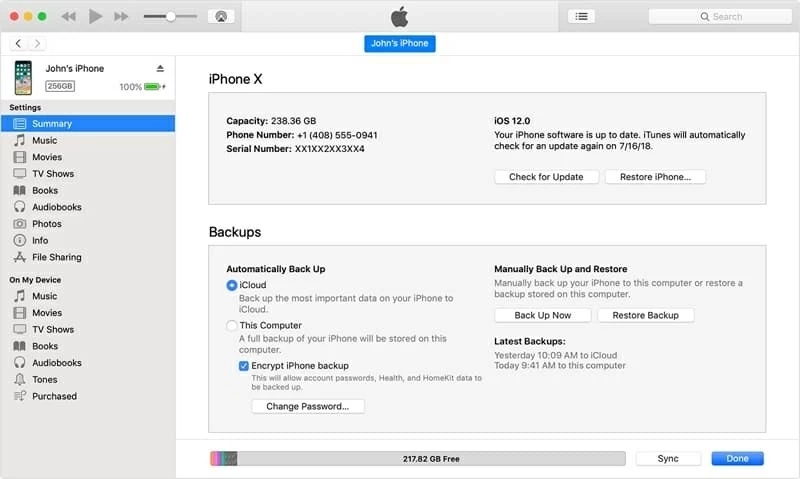
Task: Open the AirPlay output icon
Action: 221,16
